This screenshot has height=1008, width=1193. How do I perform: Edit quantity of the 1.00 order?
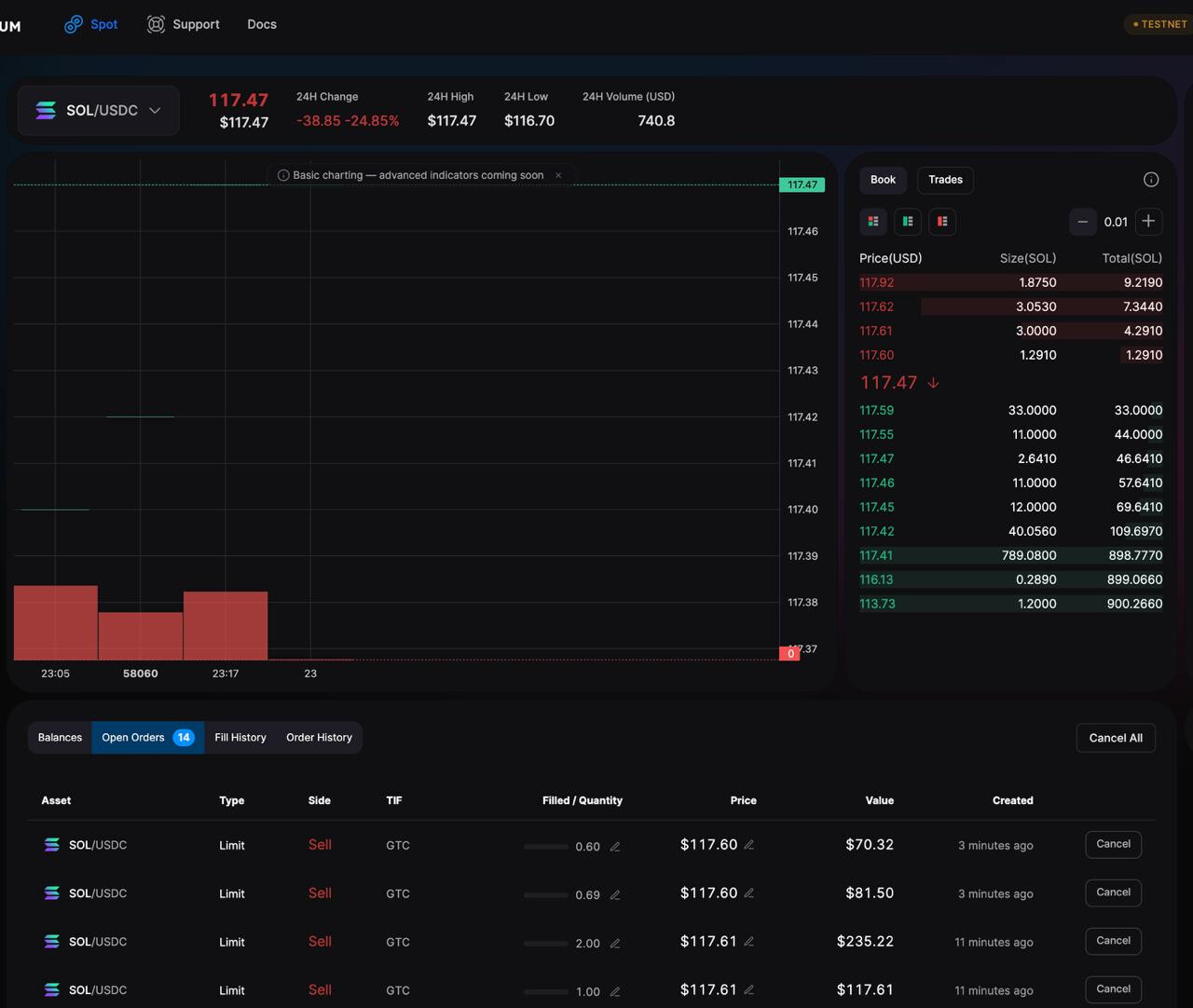click(615, 992)
